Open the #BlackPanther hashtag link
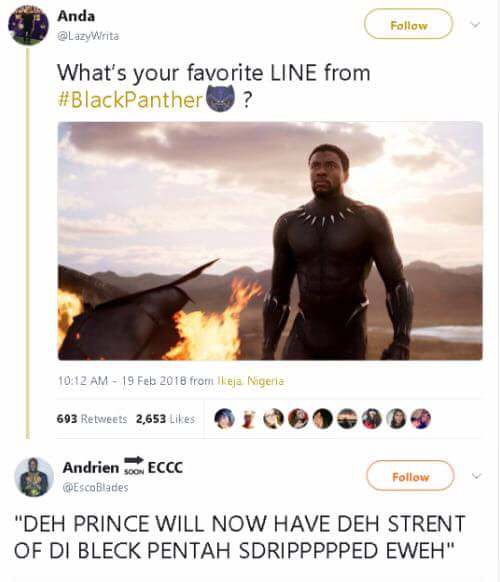This screenshot has height=582, width=500. click(130, 99)
